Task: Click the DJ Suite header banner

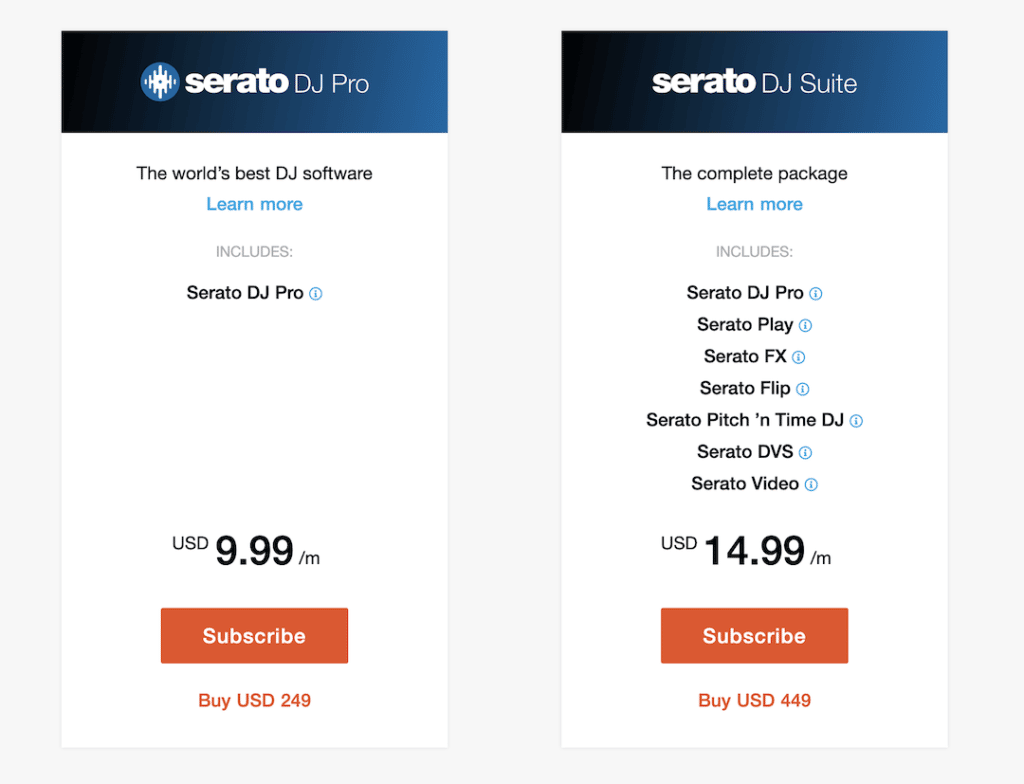Action: (754, 81)
